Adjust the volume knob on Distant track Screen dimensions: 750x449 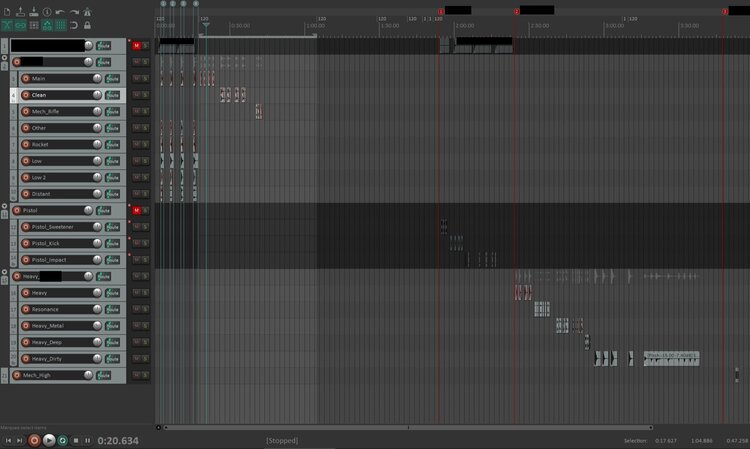[97, 194]
